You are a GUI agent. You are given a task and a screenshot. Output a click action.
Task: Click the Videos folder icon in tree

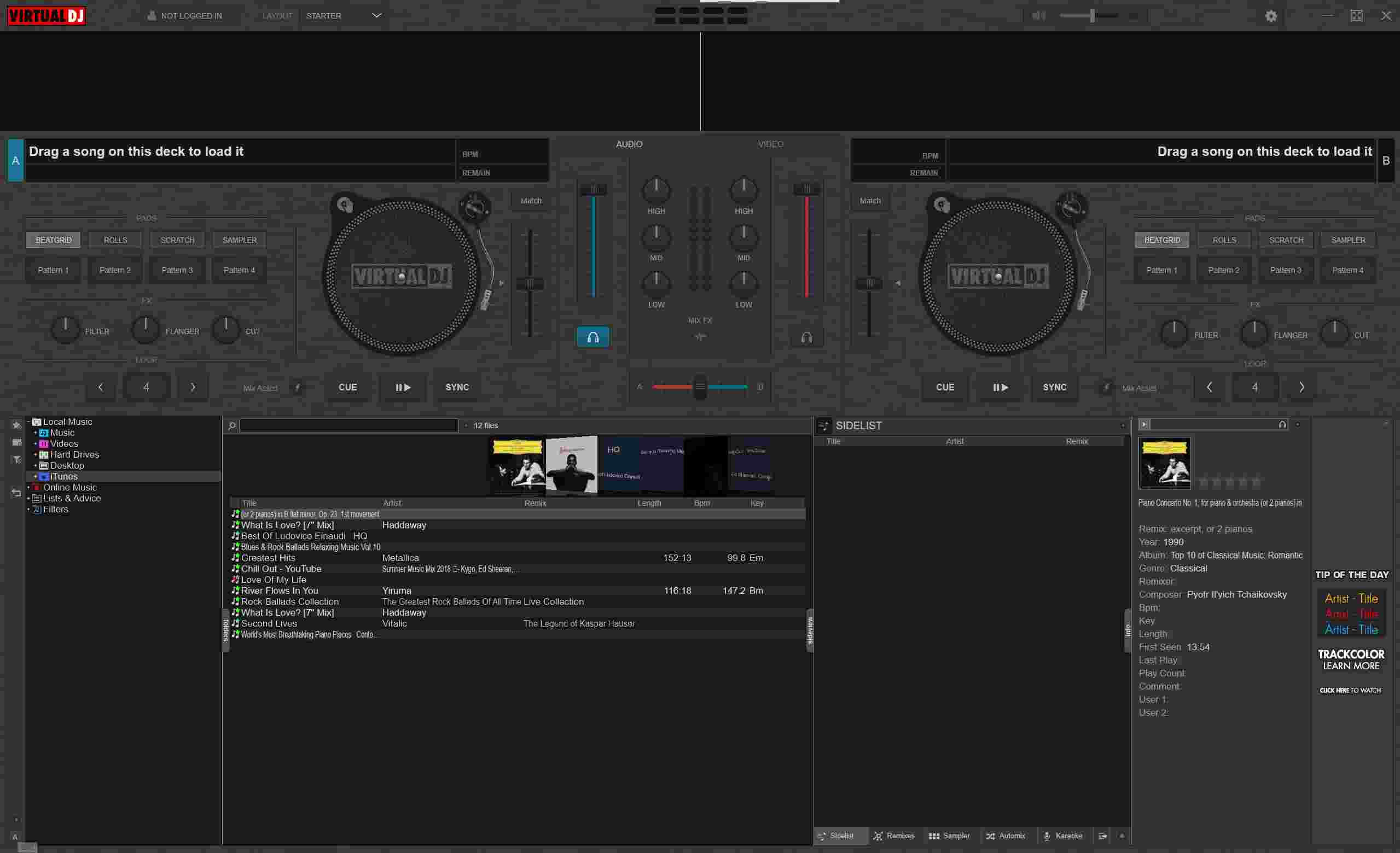click(44, 443)
